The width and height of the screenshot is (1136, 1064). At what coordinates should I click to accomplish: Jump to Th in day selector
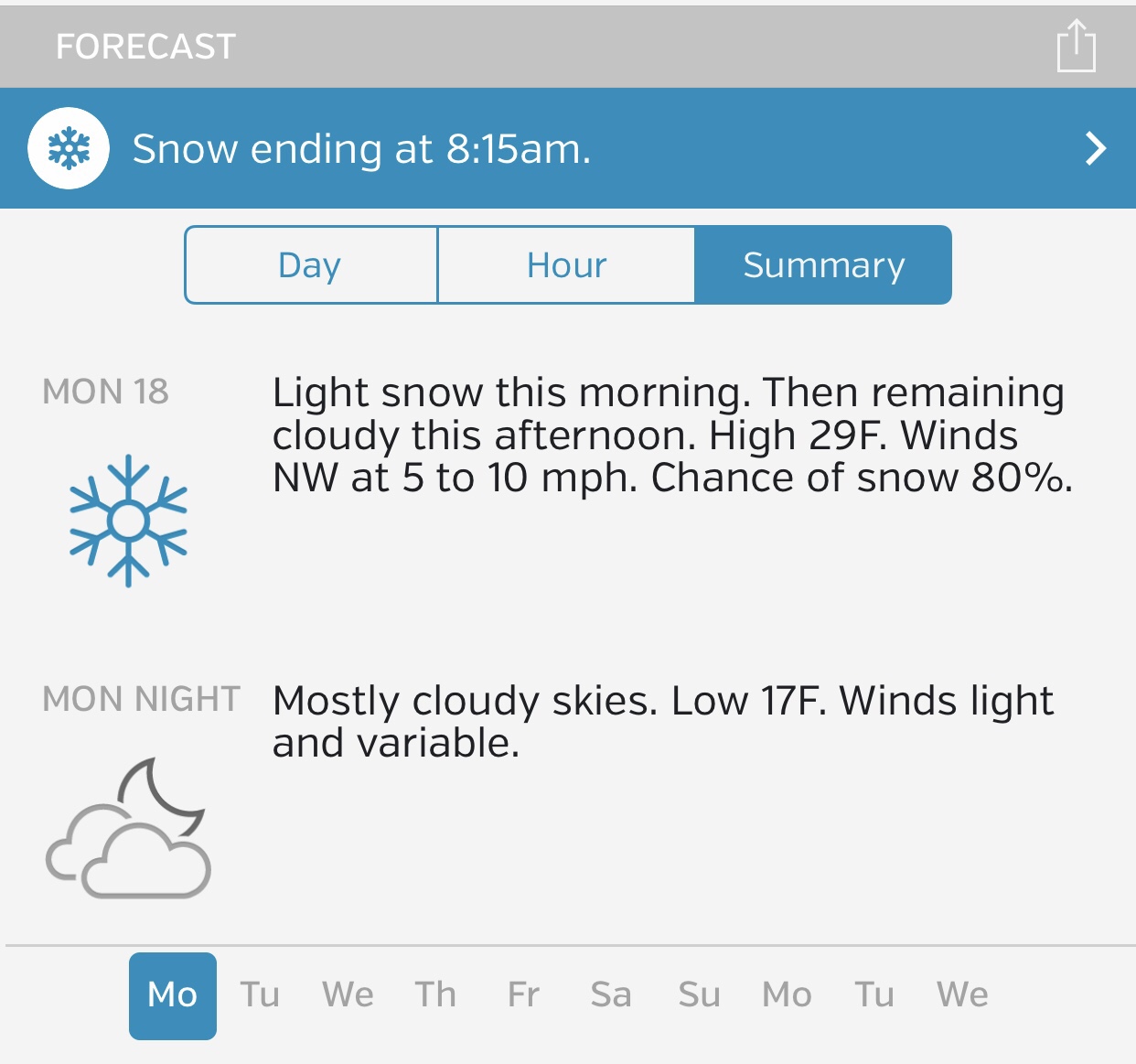pyautogui.click(x=435, y=995)
